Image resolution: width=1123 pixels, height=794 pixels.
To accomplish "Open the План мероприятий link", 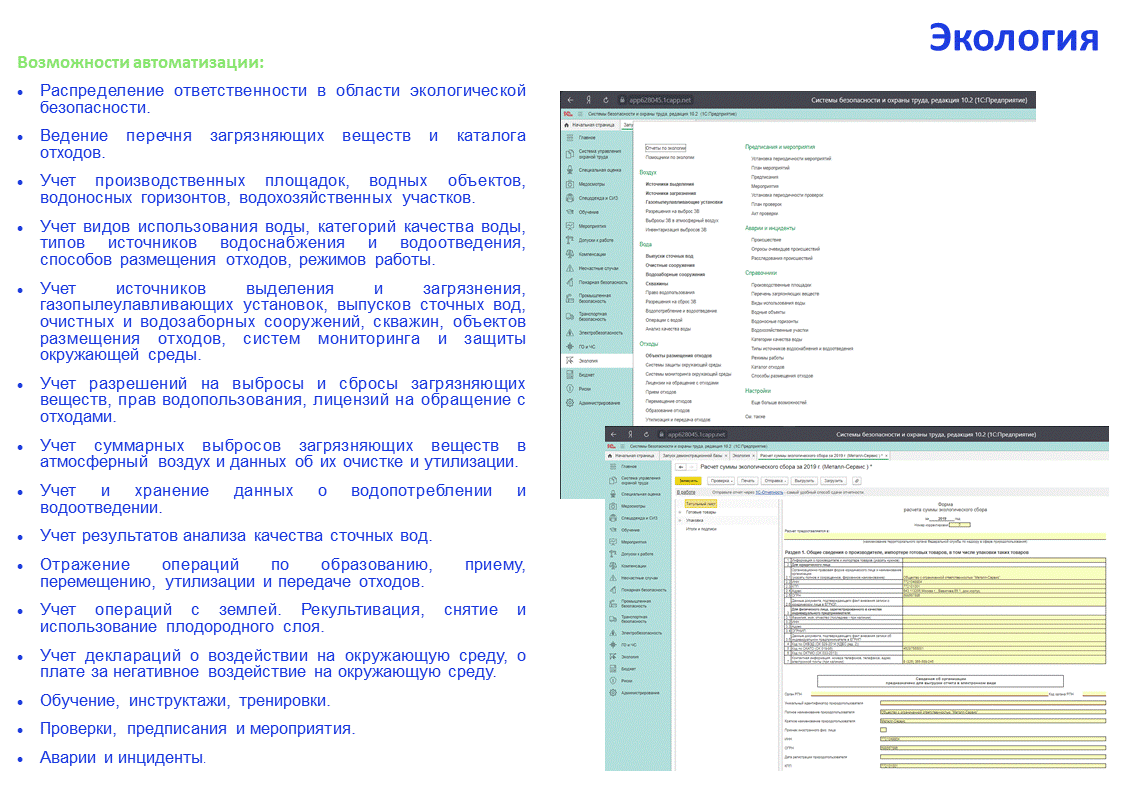I will click(770, 168).
